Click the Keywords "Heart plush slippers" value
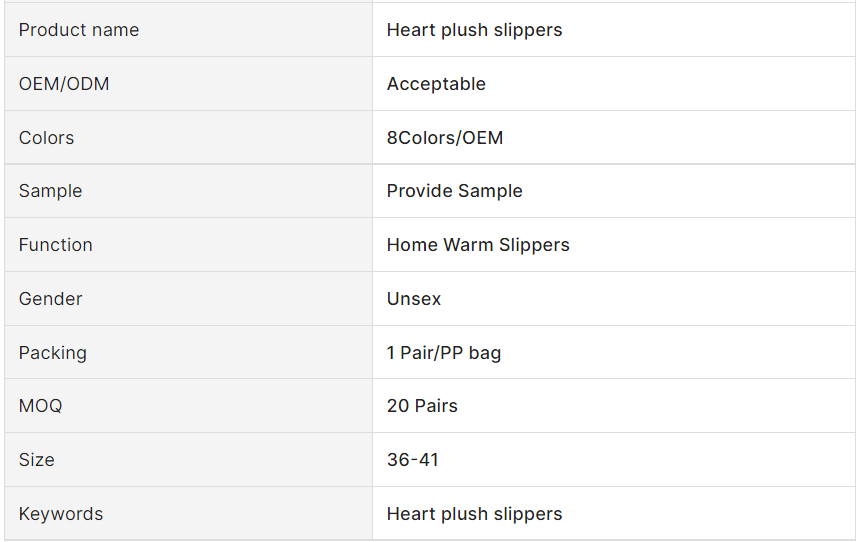859x542 pixels. (x=474, y=514)
